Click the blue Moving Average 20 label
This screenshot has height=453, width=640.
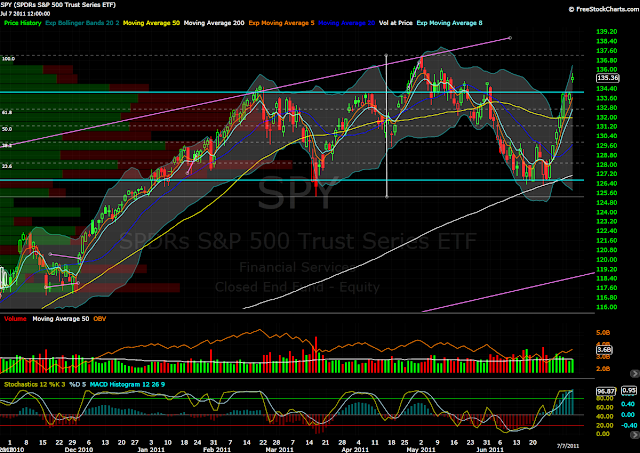coord(346,23)
